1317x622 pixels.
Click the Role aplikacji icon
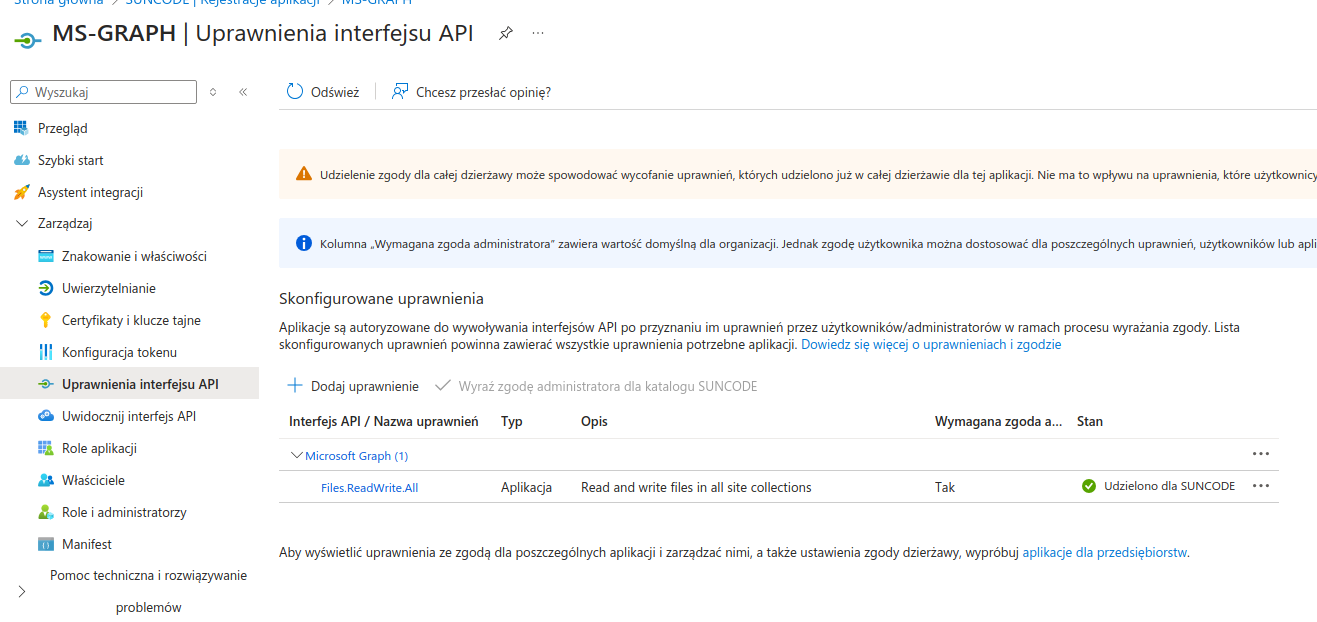(x=45, y=448)
